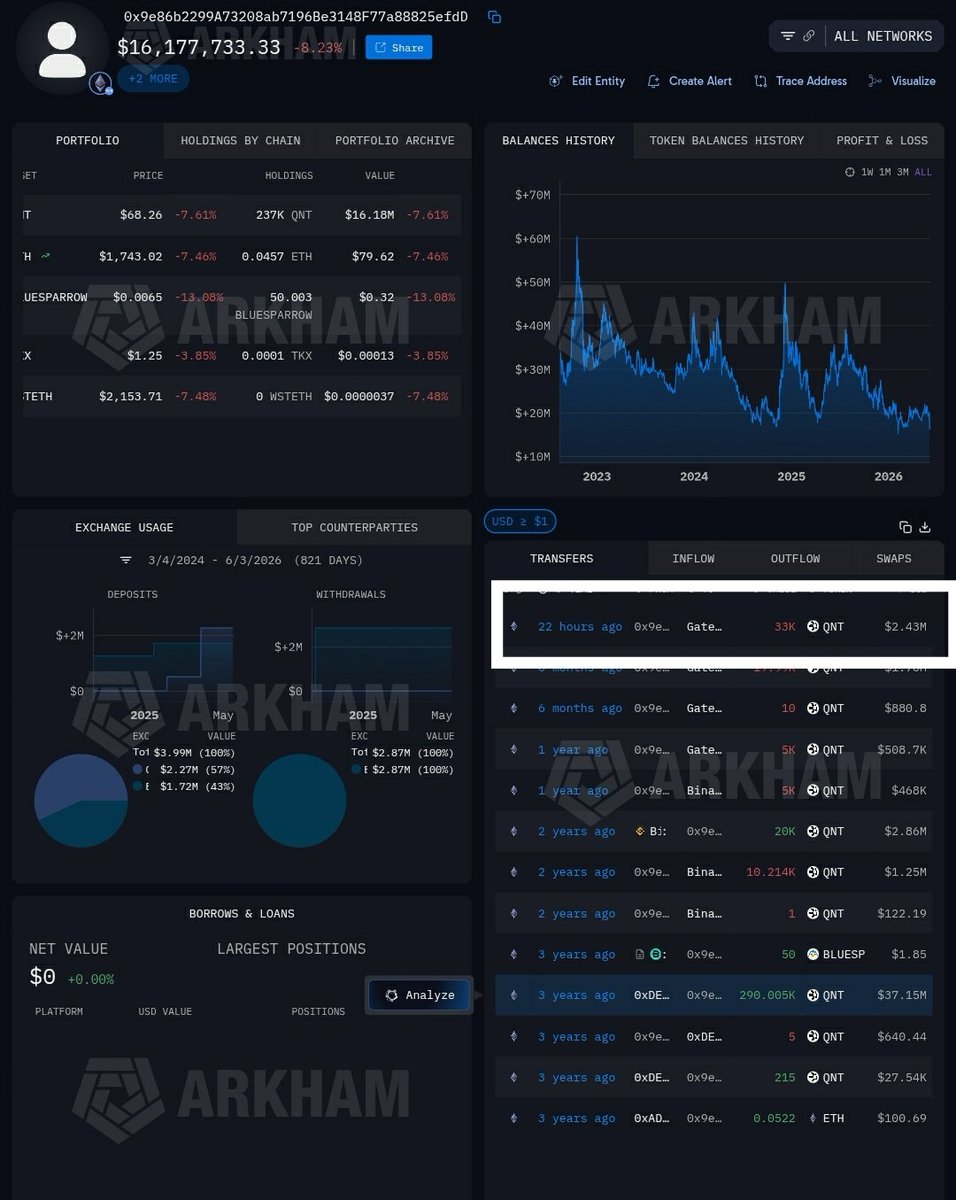Image resolution: width=956 pixels, height=1200 pixels.
Task: Click the blue Share button
Action: [x=398, y=47]
